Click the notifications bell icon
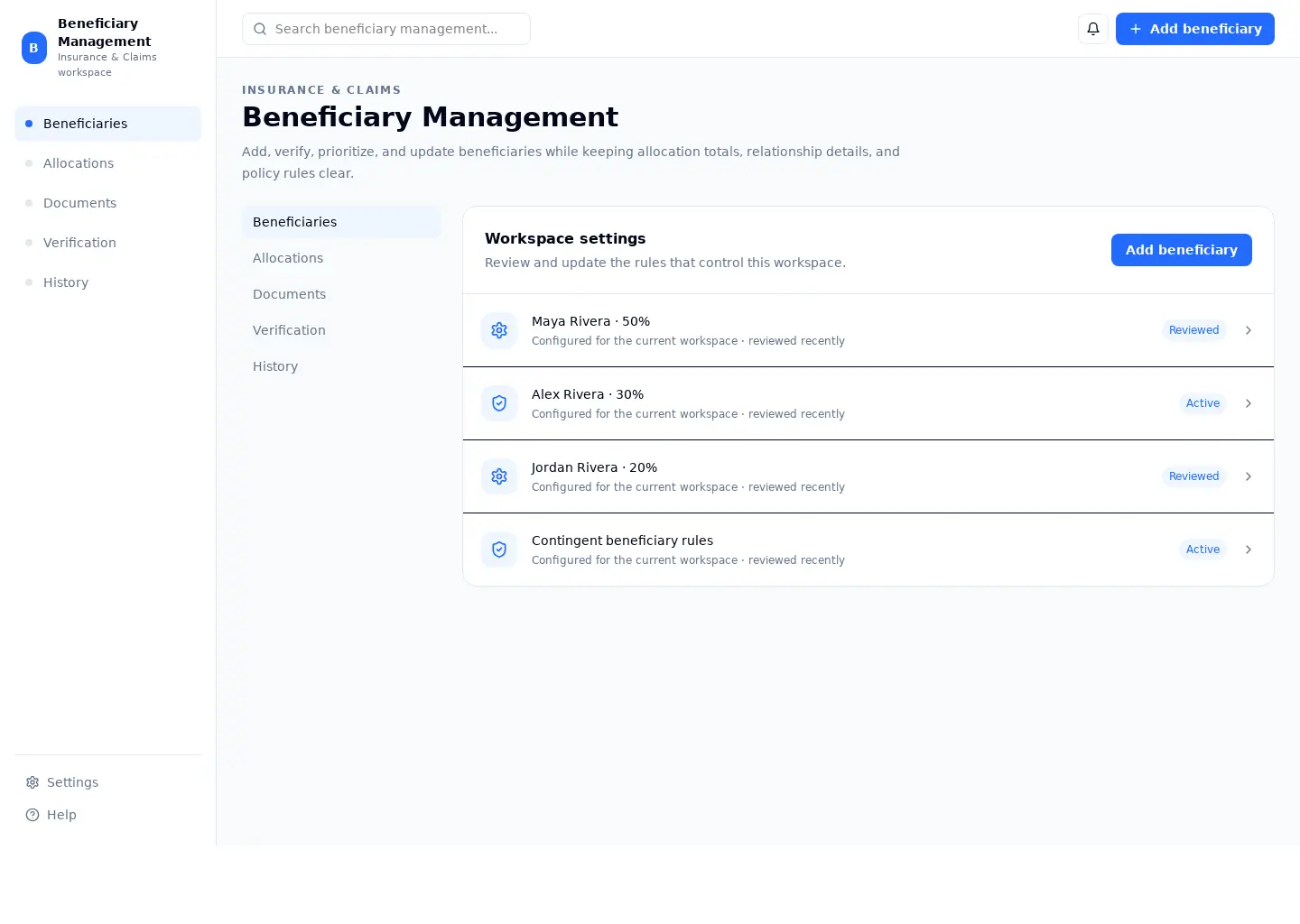 tap(1093, 29)
